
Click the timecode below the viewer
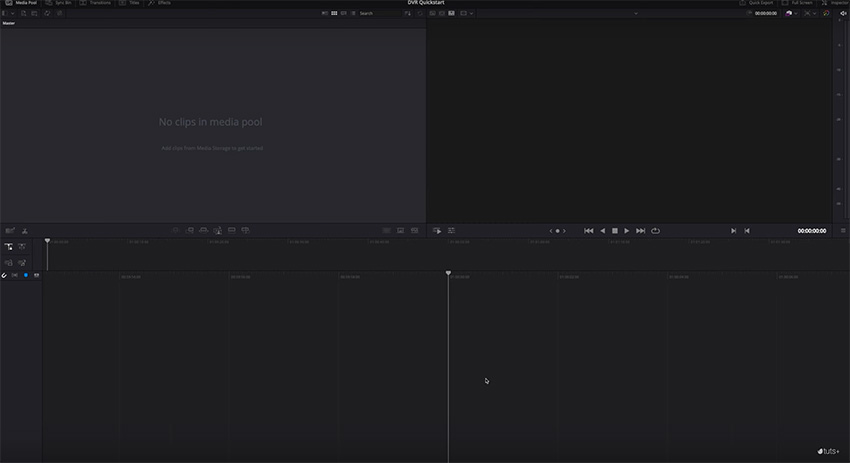[x=812, y=230]
